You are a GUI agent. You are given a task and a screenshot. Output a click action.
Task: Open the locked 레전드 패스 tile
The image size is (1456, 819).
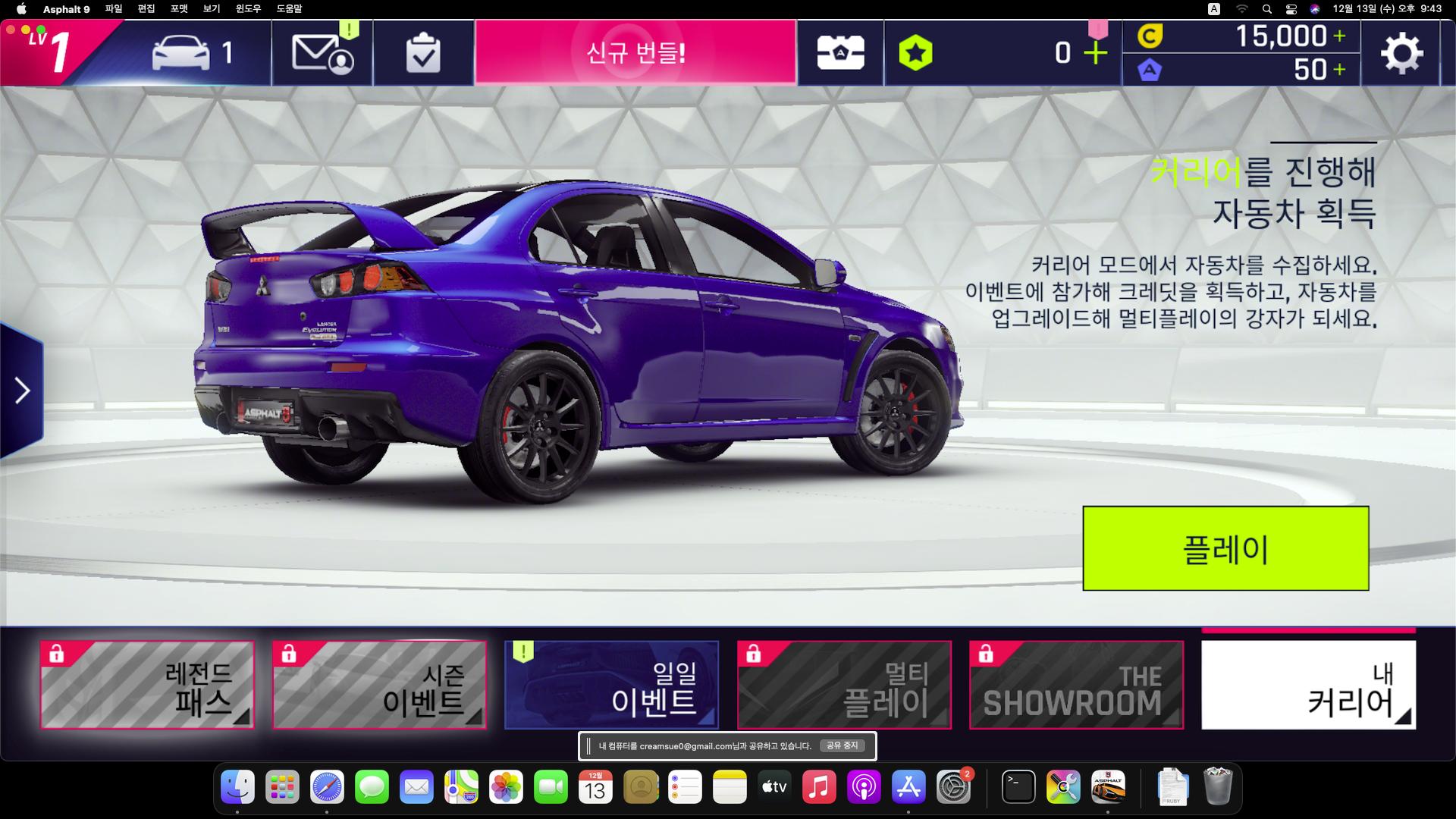pyautogui.click(x=147, y=685)
